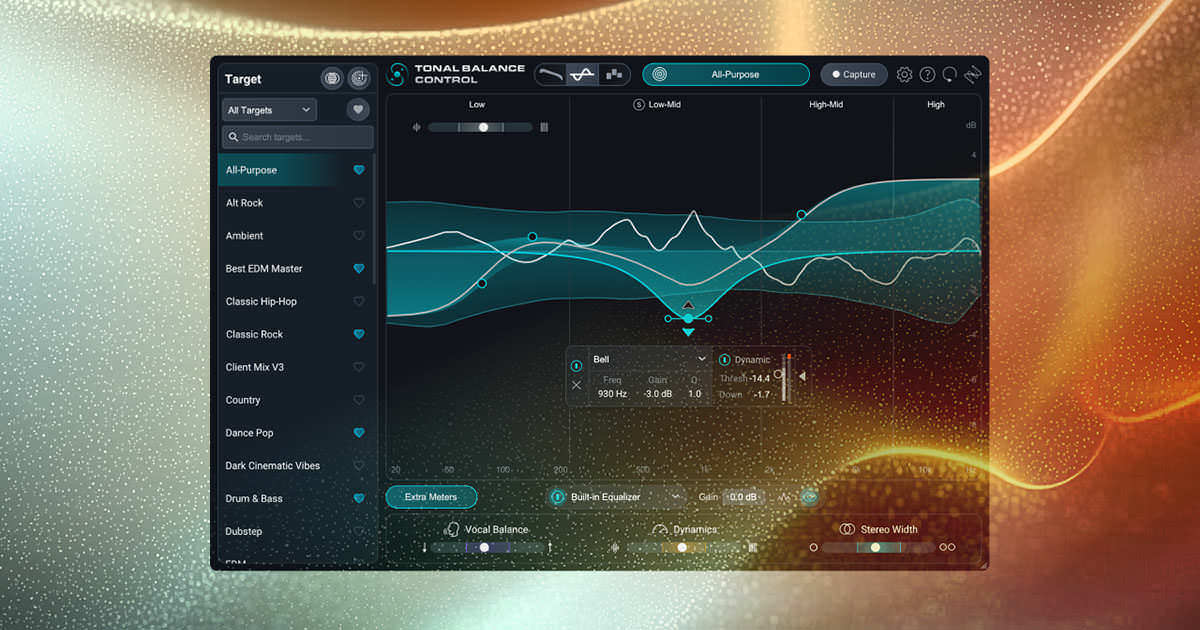Select the Classic Hip-Hop target
Screen dimensions: 1200x630
(261, 301)
